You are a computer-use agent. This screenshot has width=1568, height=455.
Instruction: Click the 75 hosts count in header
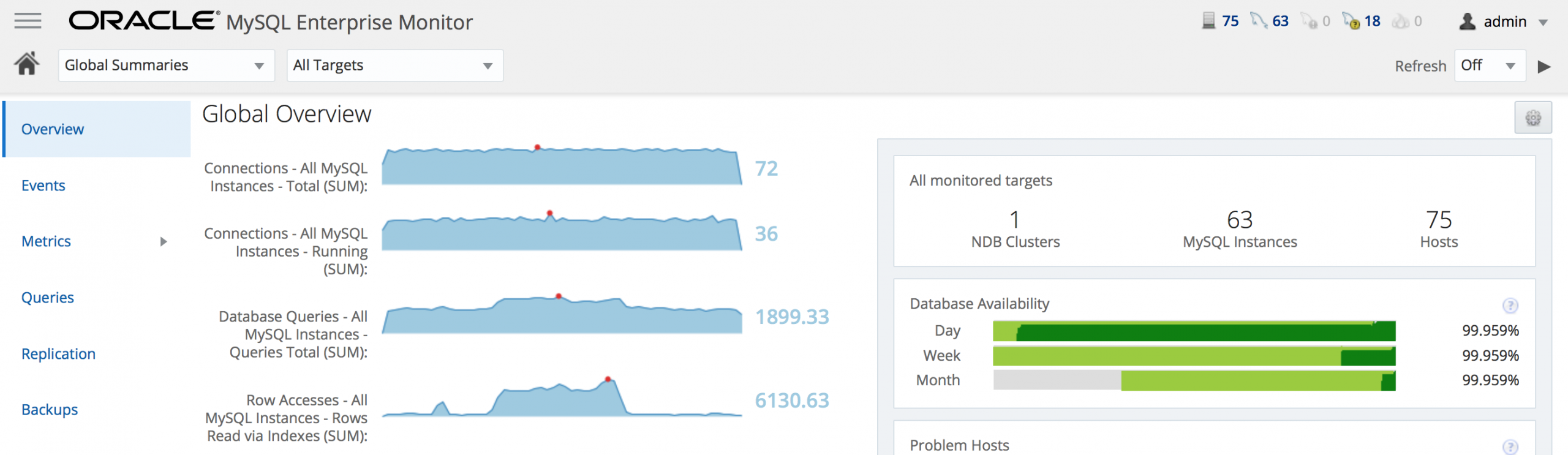pyautogui.click(x=1231, y=21)
